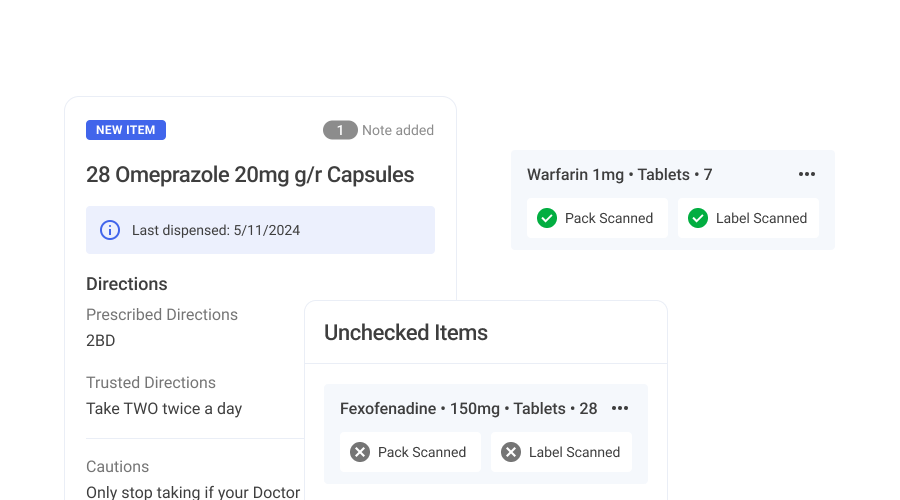Open Fexofenadine item three-dot menu

click(x=620, y=408)
